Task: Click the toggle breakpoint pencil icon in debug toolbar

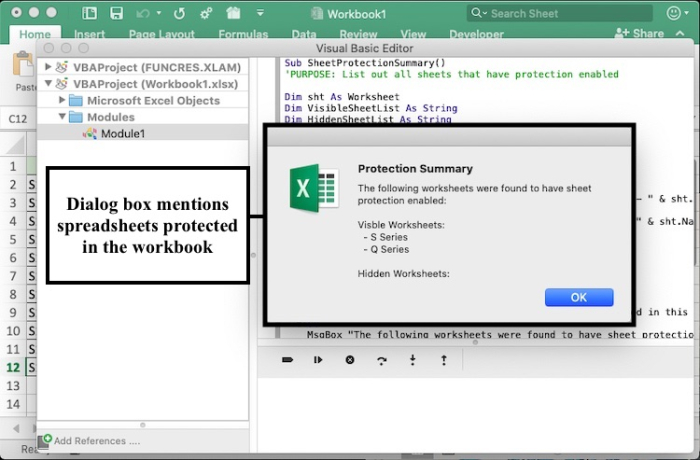Action: [288, 360]
